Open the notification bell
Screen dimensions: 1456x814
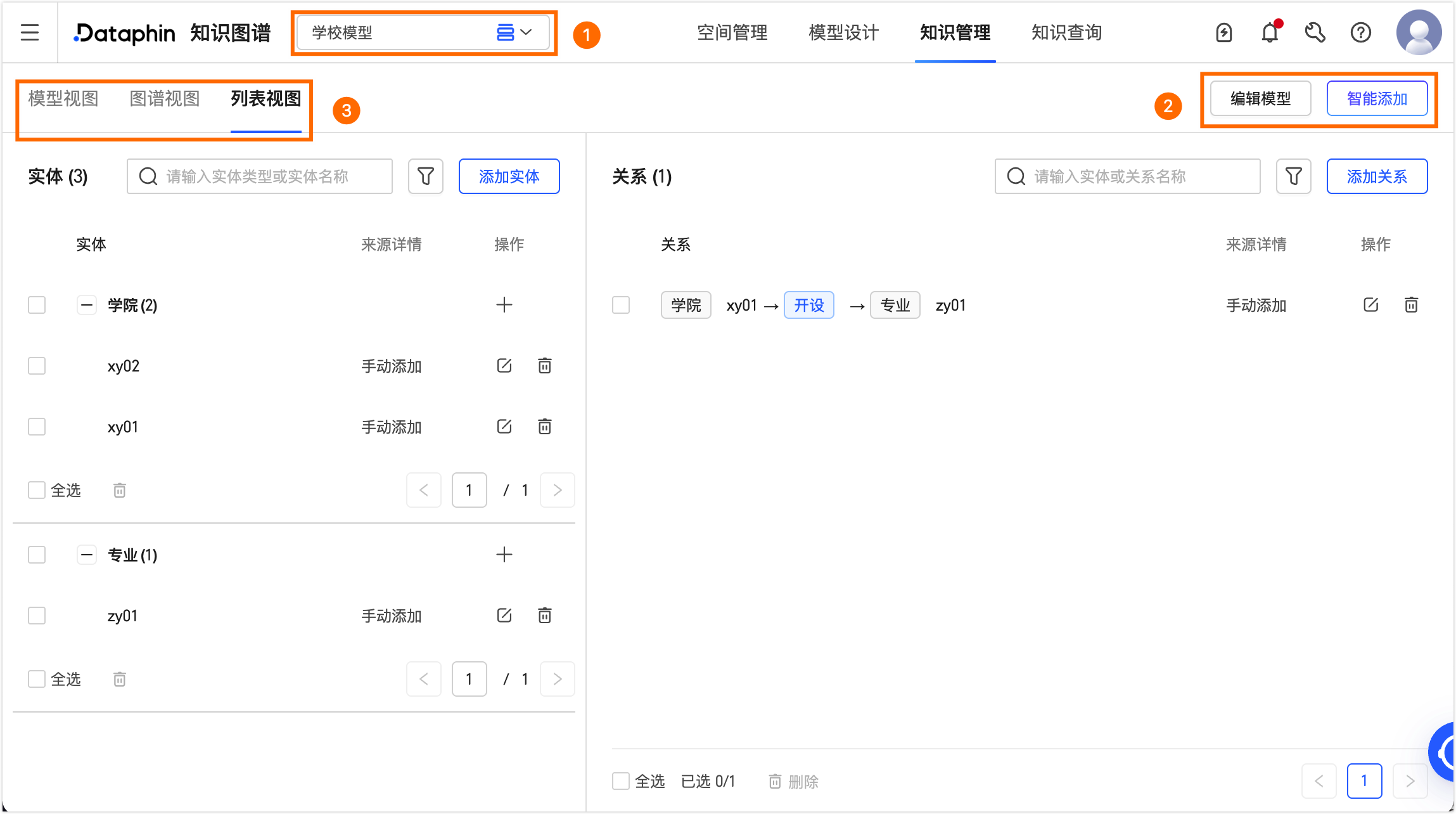[x=1270, y=32]
